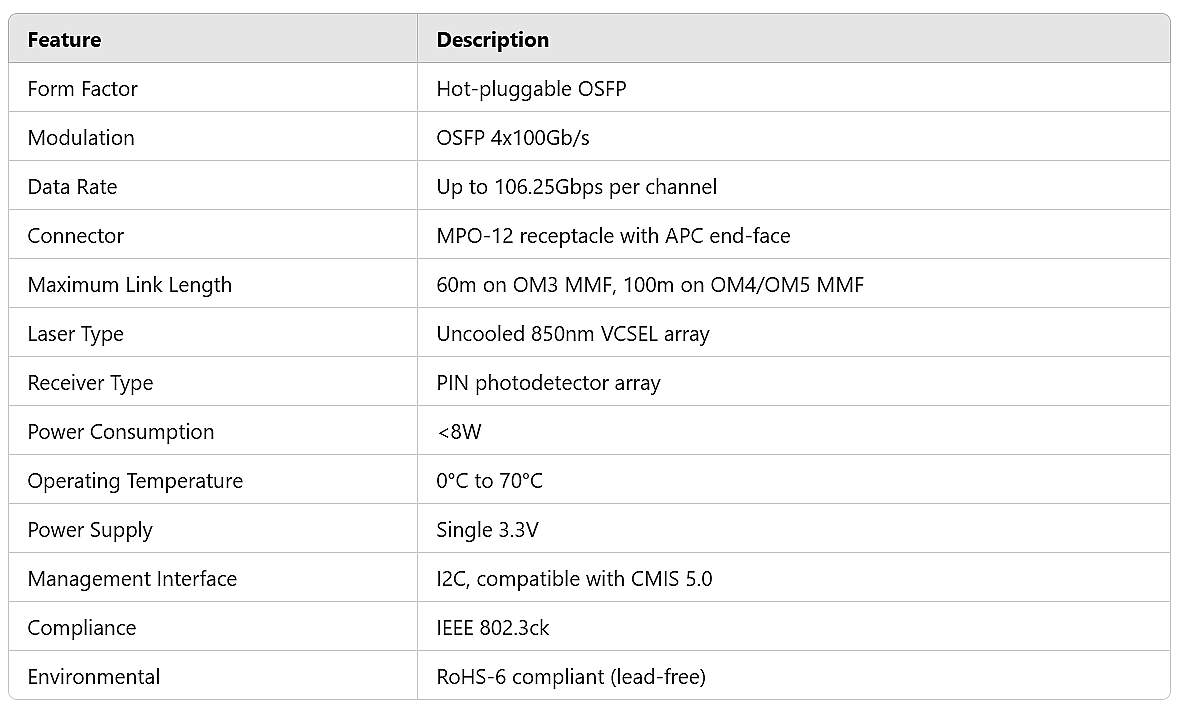This screenshot has width=1180, height=720.
Task: Select the Laser Type label
Action: click(x=75, y=334)
